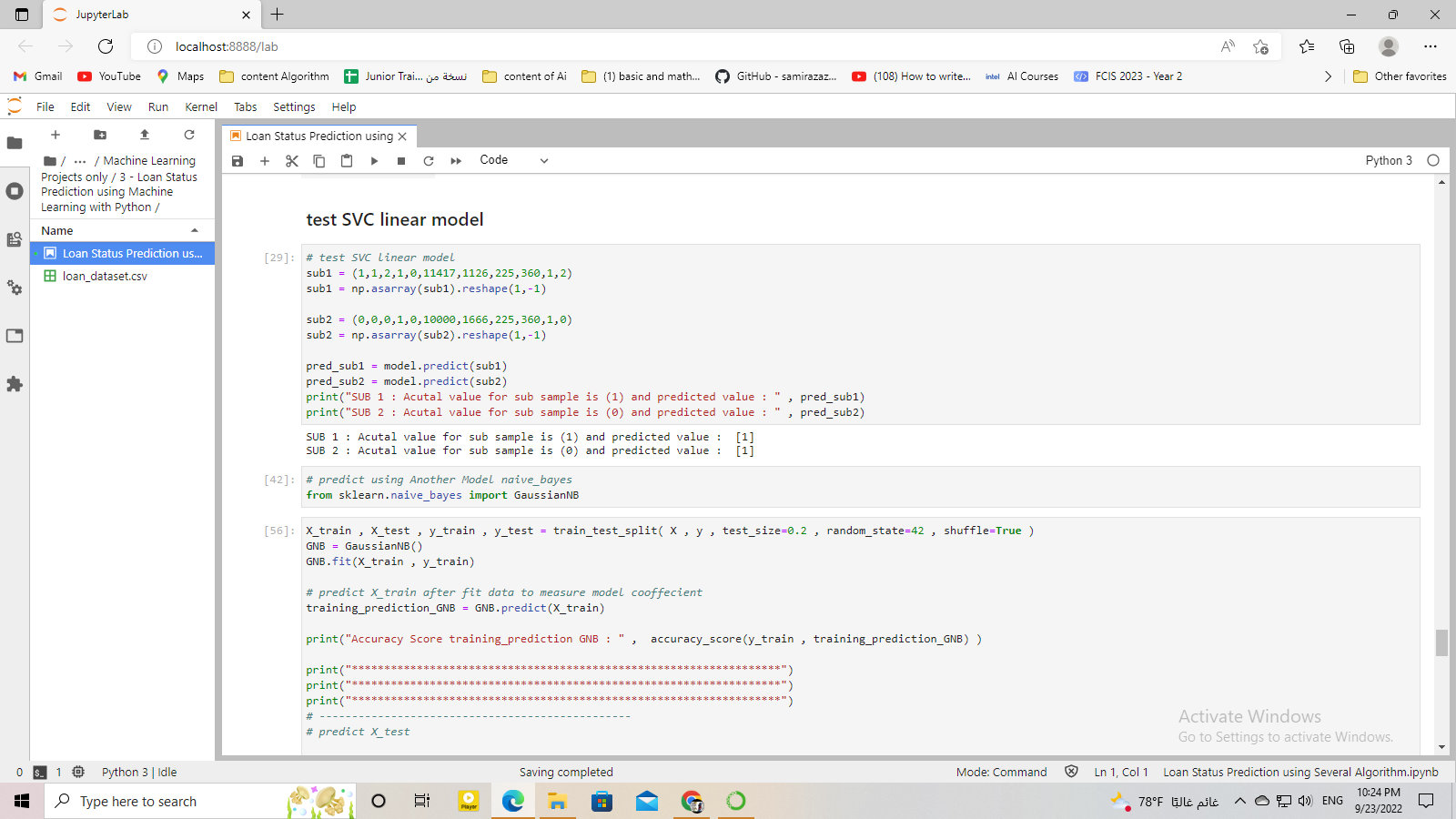Run the selected notebook cell
The image size is (1456, 819).
pos(374,160)
